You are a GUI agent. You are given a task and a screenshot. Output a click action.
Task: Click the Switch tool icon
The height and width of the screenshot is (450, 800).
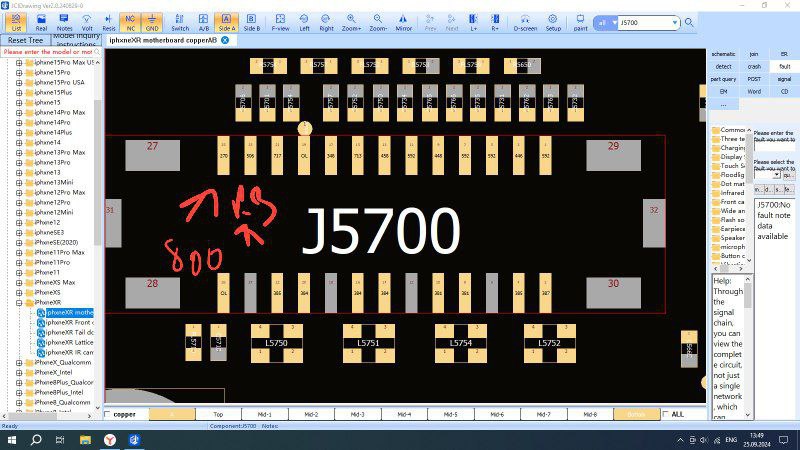coord(180,22)
